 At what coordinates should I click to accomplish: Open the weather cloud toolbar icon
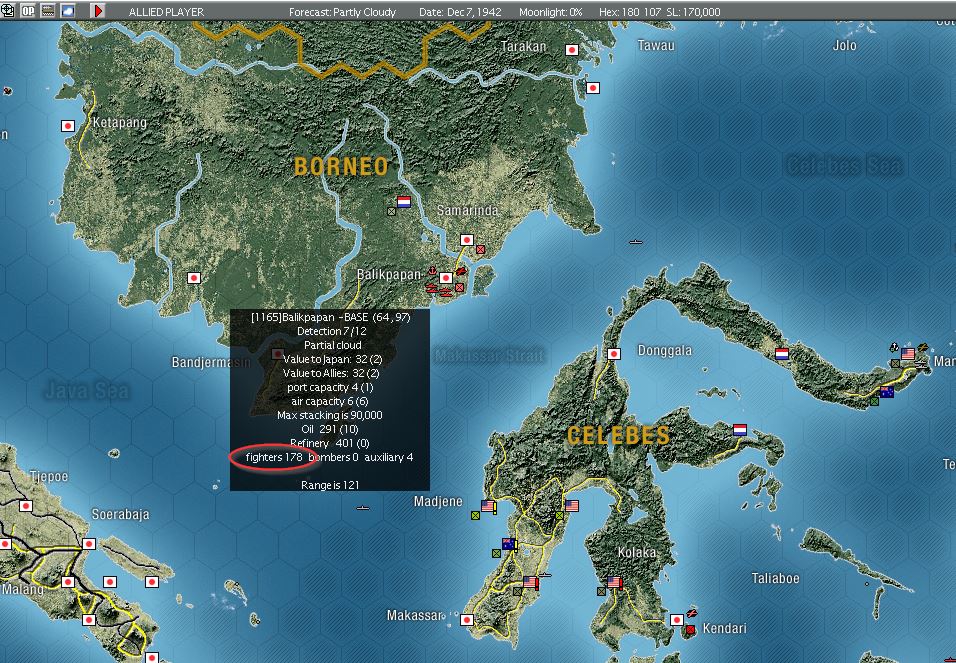(67, 10)
